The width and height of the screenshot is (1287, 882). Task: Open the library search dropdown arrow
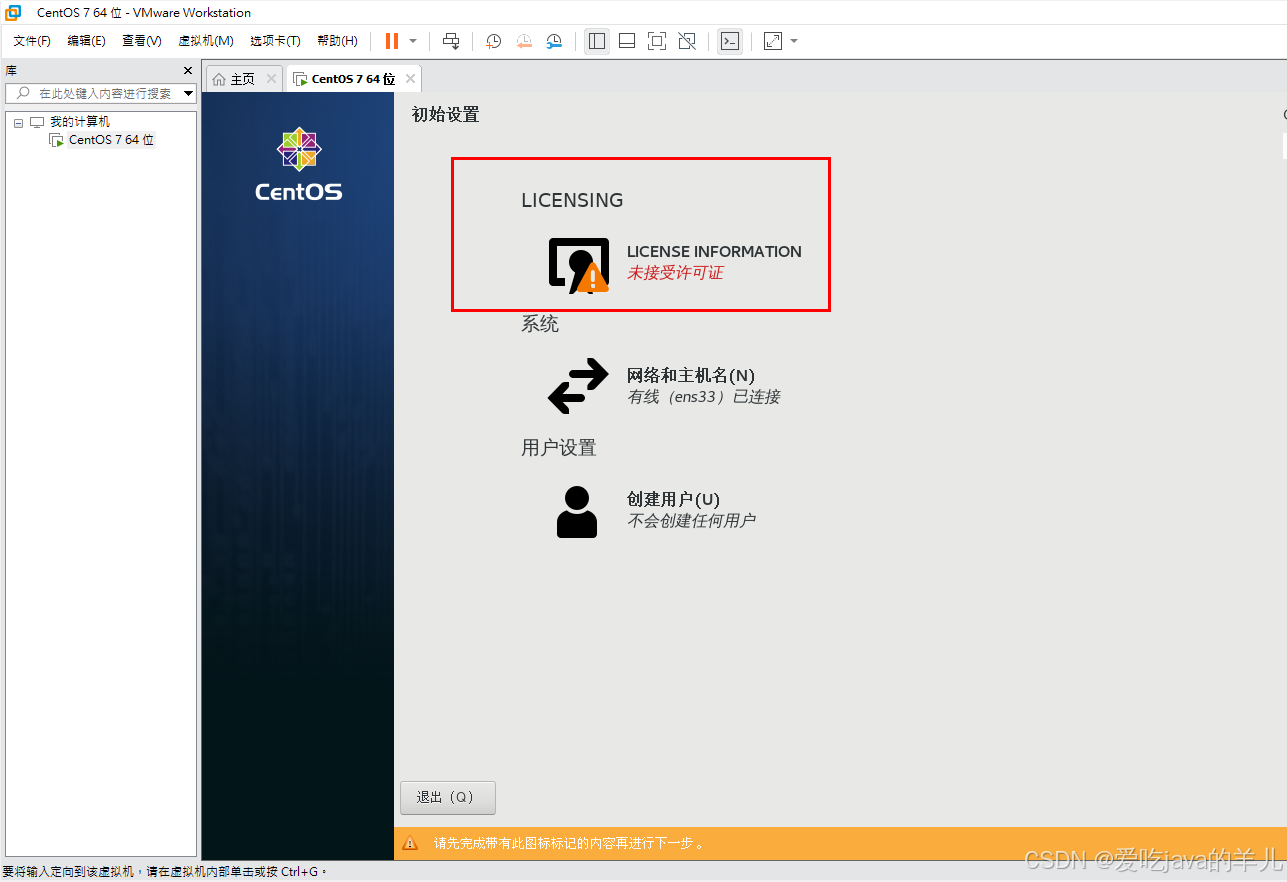pos(188,93)
